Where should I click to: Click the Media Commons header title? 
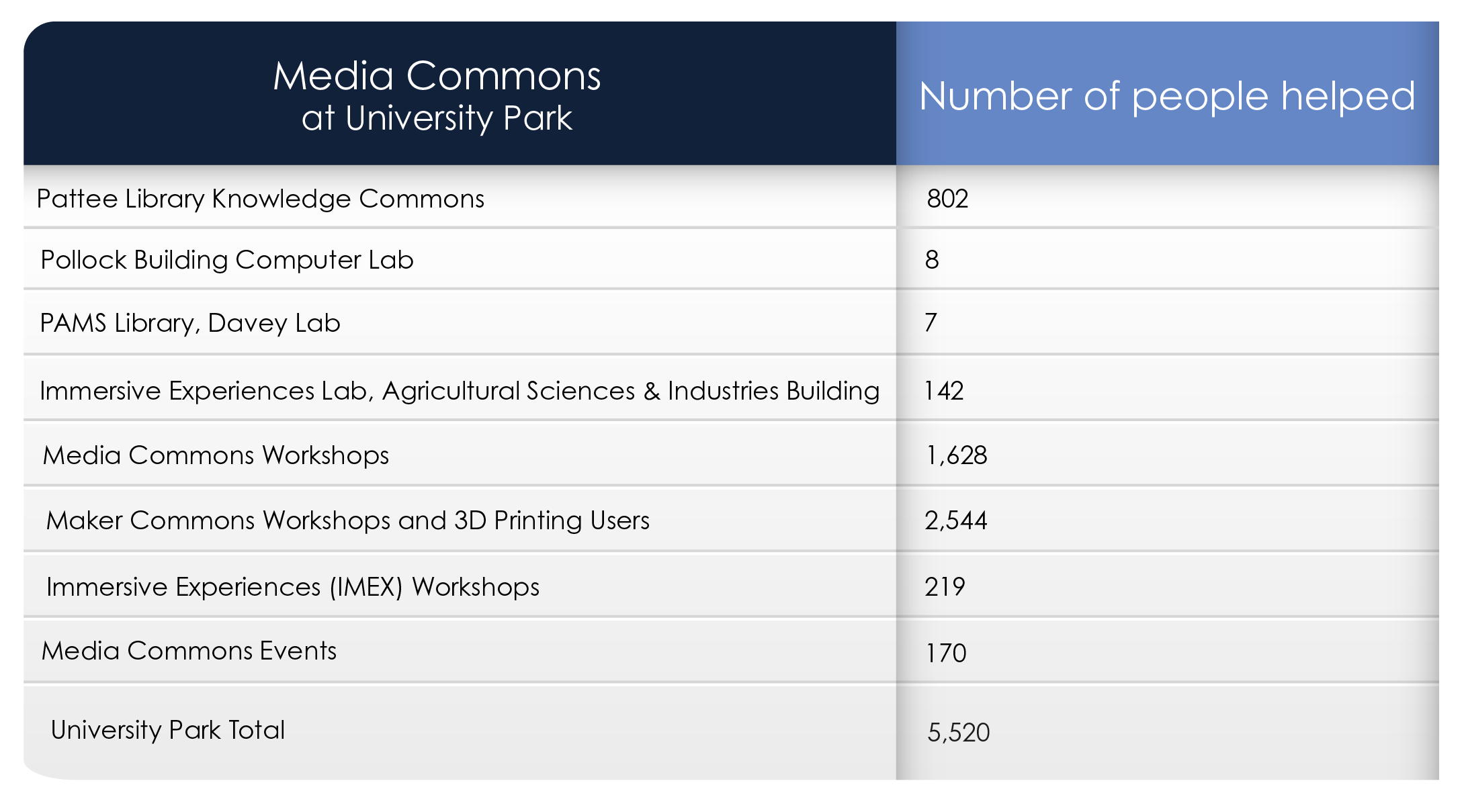[437, 95]
